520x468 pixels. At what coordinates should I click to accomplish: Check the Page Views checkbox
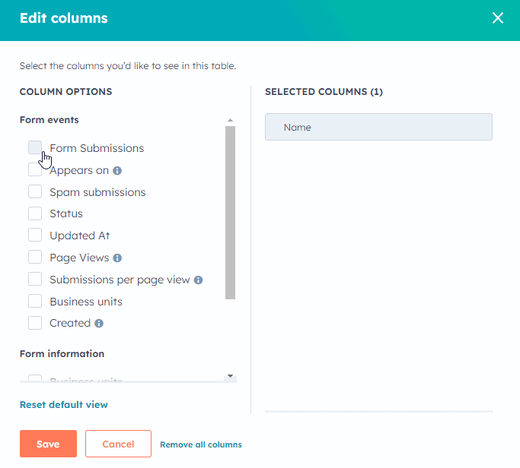(x=35, y=257)
